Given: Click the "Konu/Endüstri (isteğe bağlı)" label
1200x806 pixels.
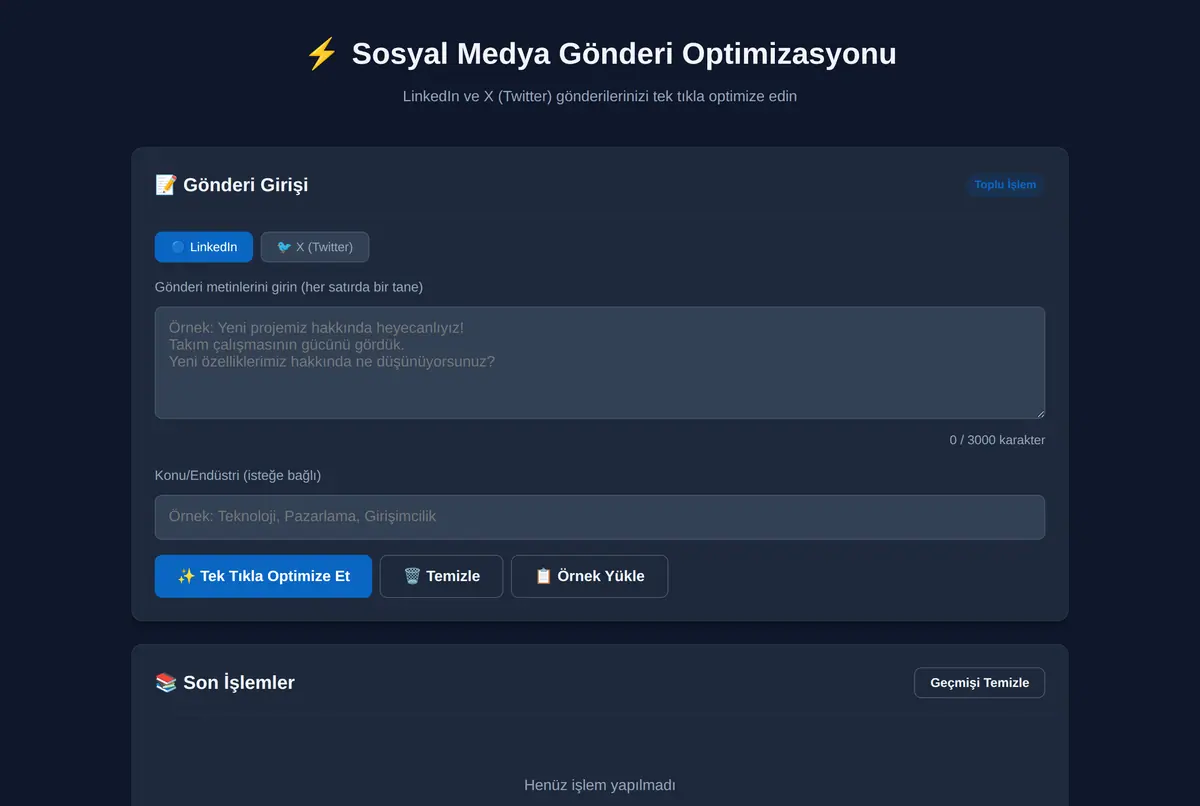Looking at the screenshot, I should [x=238, y=476].
